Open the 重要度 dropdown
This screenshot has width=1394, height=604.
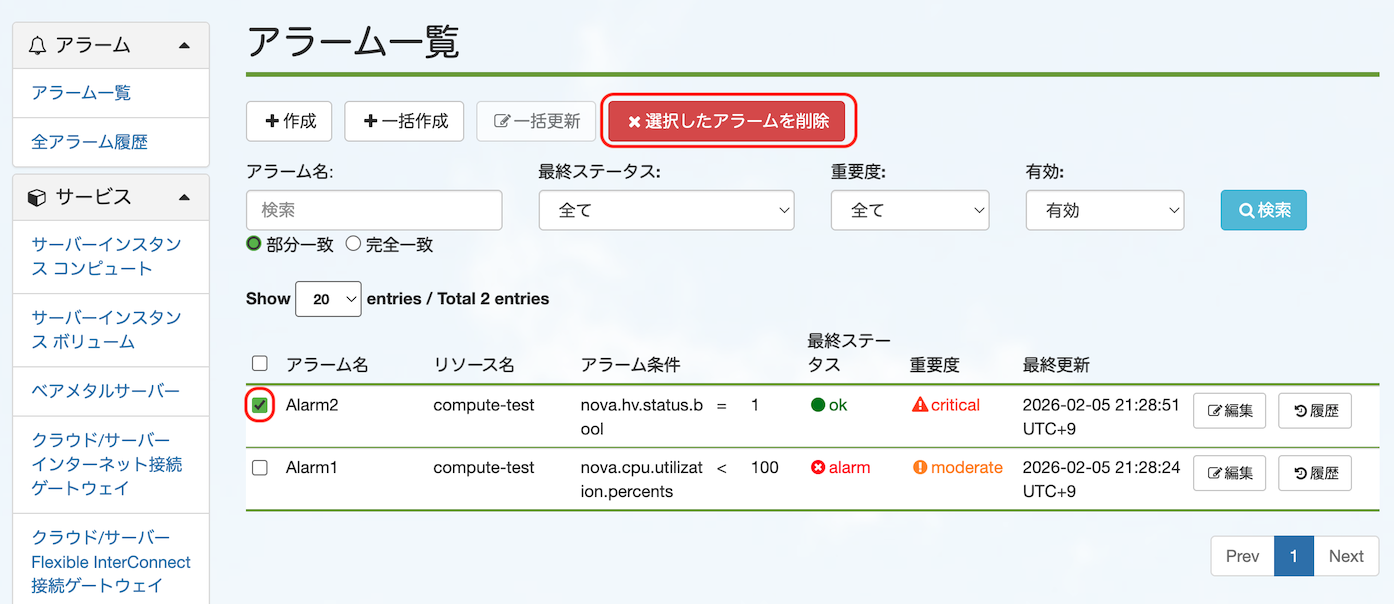point(909,211)
